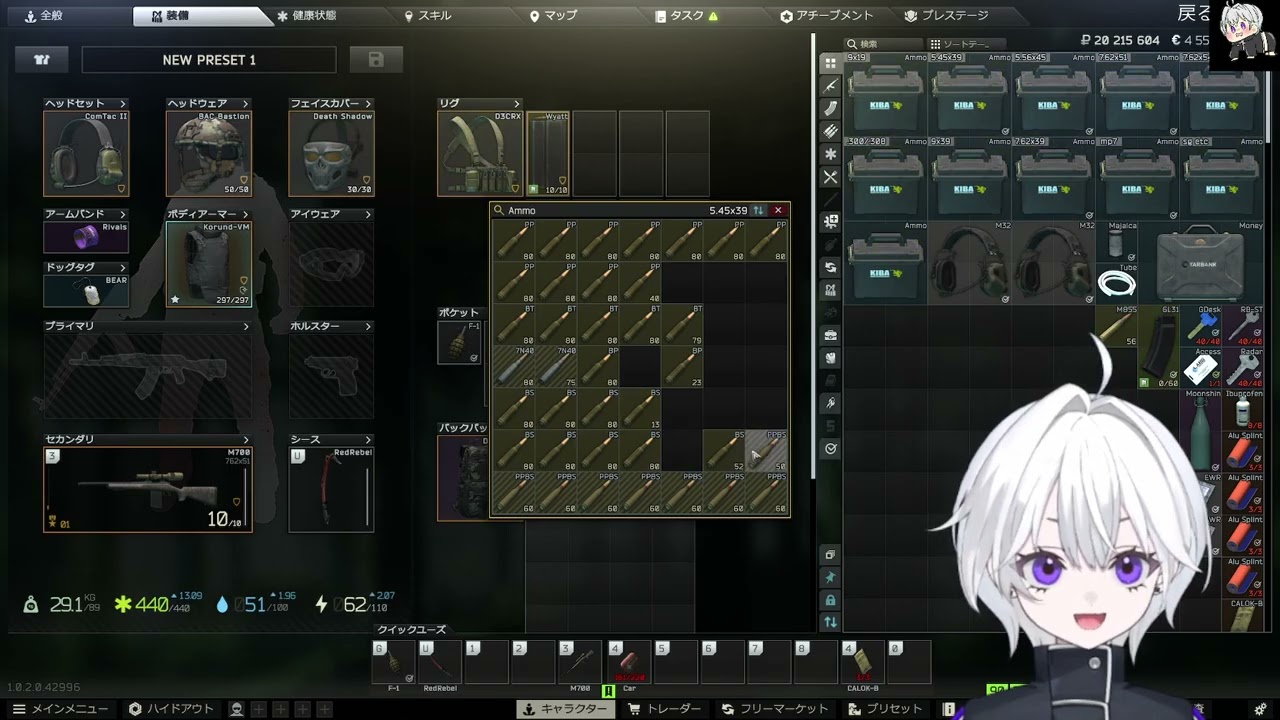Save preset with floppy disk button
Image resolution: width=1280 pixels, height=720 pixels.
[376, 60]
